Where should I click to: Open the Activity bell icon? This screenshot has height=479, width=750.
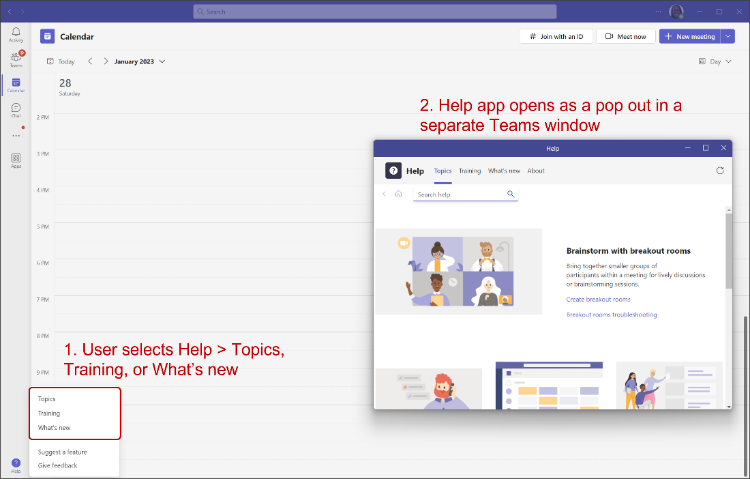pos(16,33)
